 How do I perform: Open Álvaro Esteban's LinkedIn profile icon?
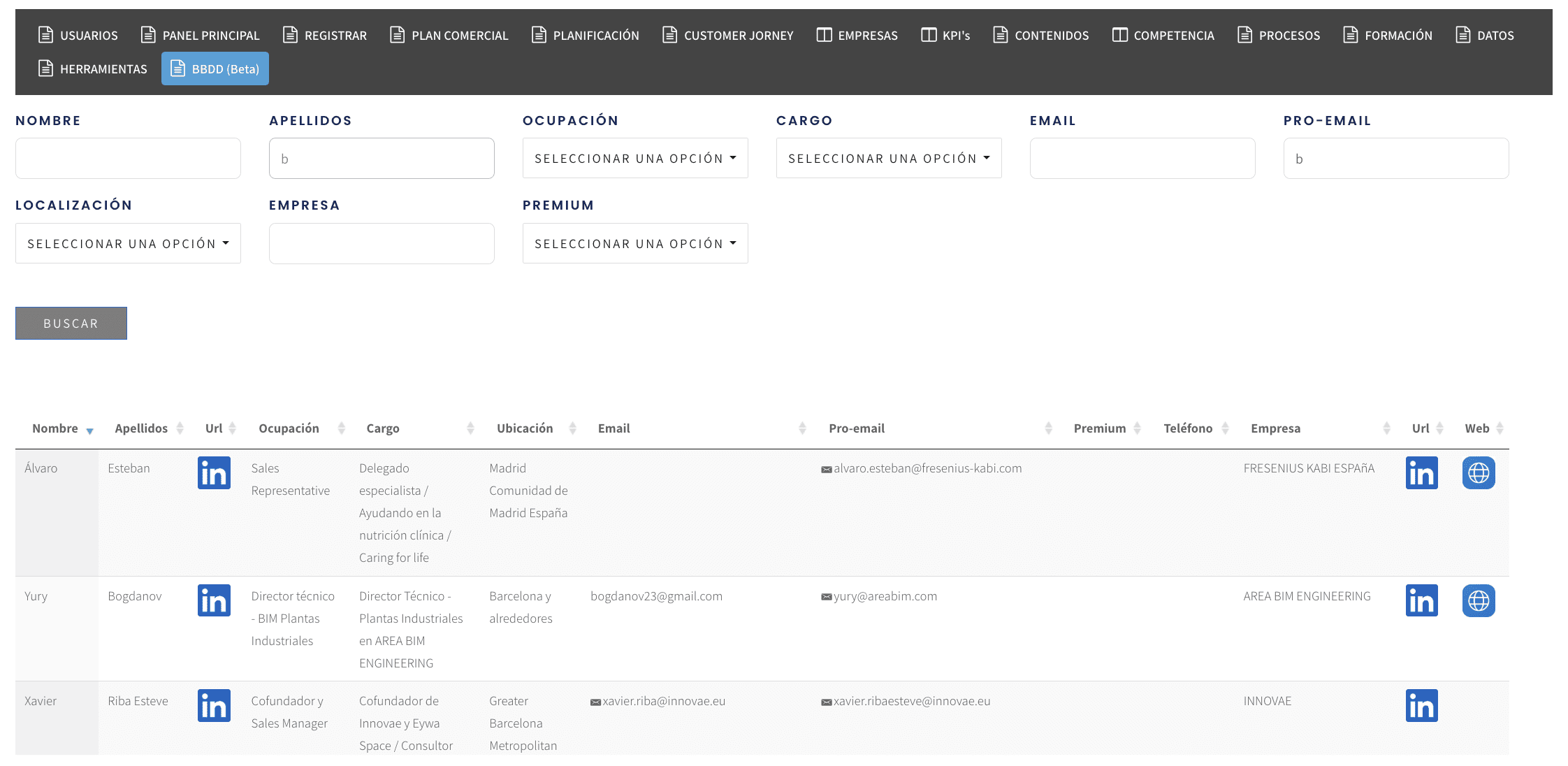click(x=214, y=473)
